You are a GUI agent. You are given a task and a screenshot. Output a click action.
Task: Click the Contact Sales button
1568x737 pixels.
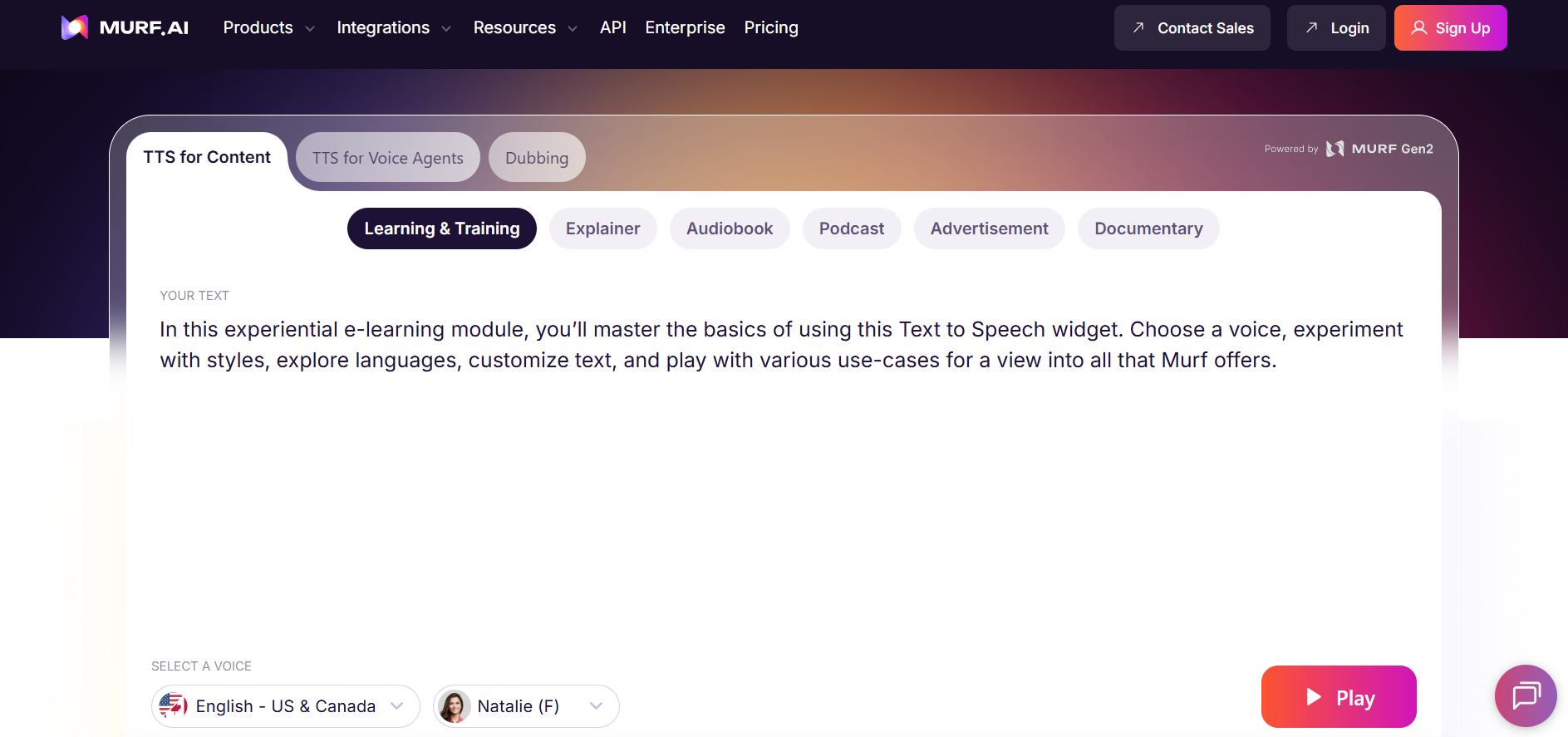tap(1192, 27)
